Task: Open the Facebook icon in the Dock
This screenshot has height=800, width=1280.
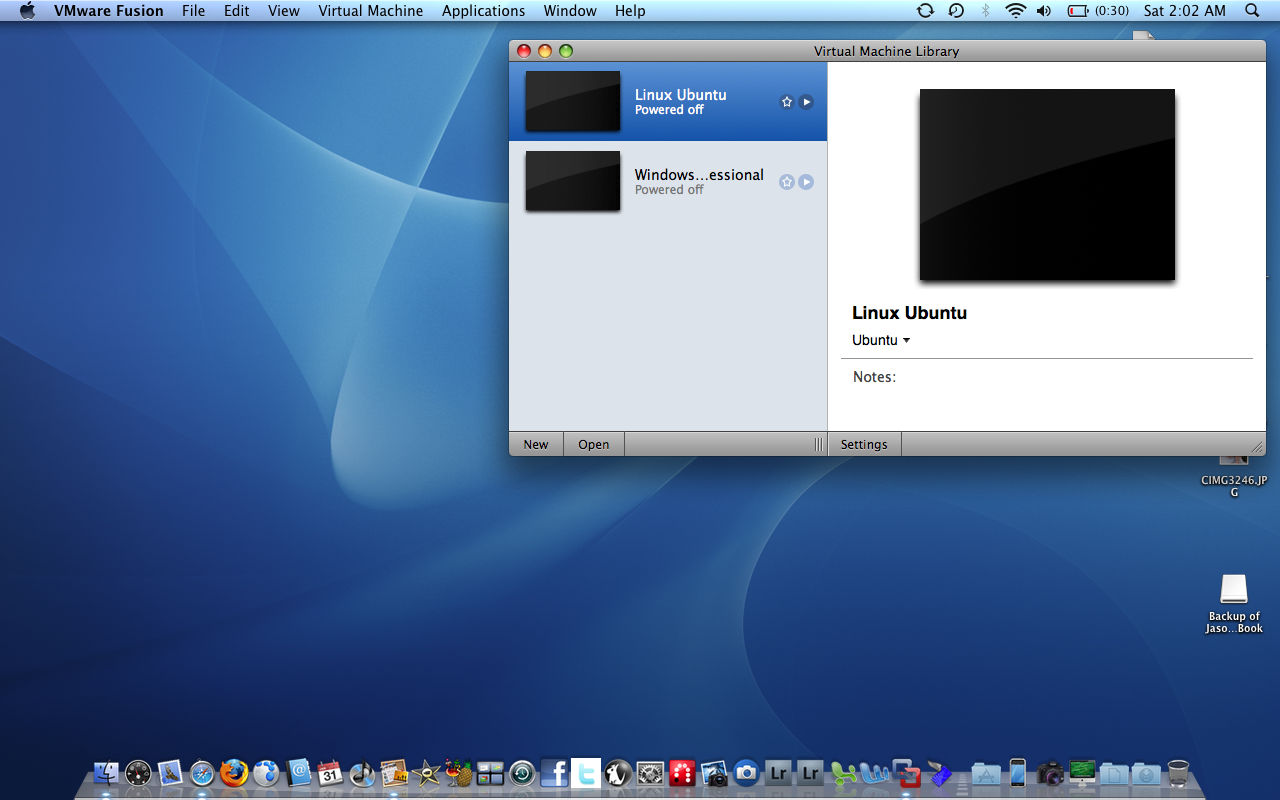Action: [554, 773]
